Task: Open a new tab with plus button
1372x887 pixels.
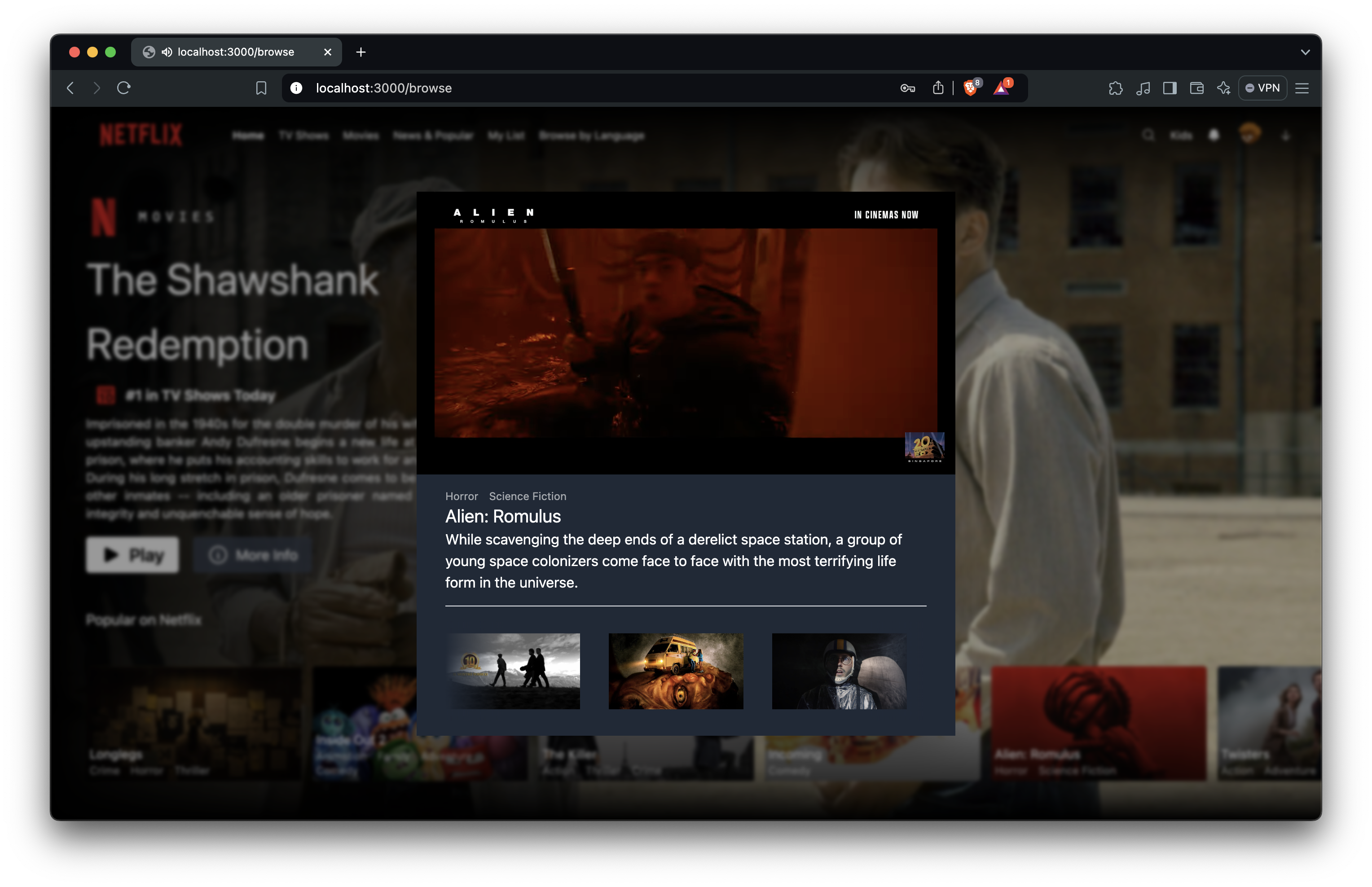Action: (361, 53)
